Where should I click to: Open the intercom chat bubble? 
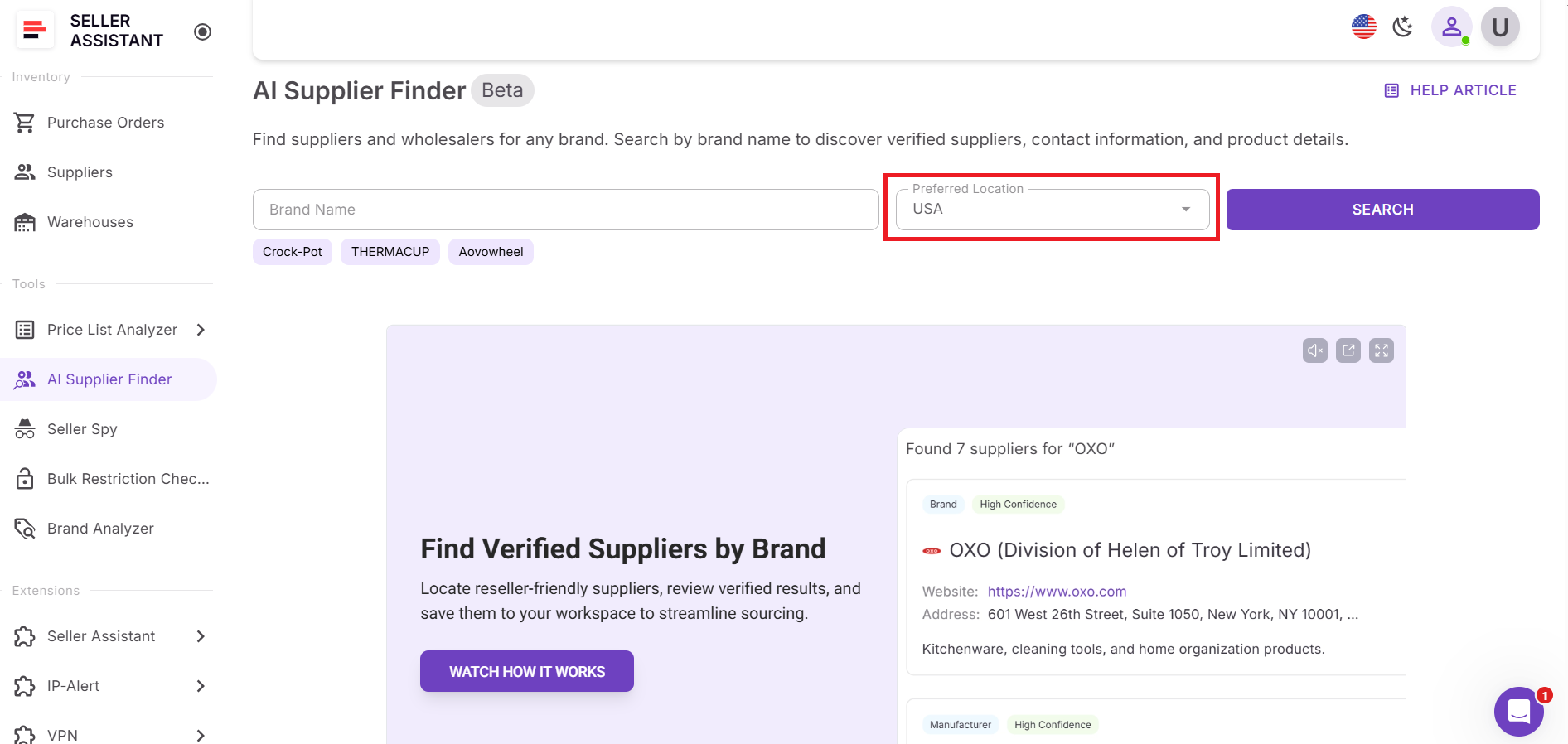(1518, 711)
